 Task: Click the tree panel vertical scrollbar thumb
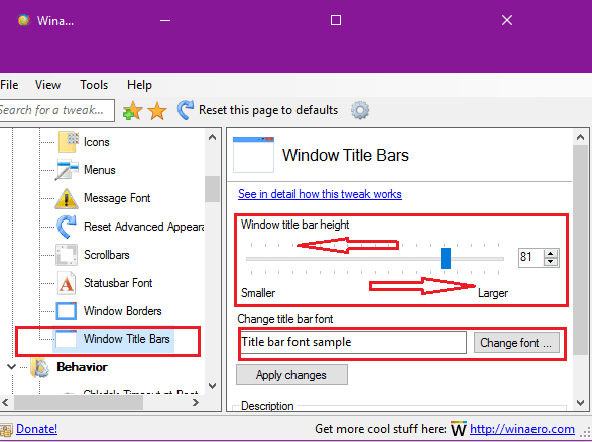[x=213, y=189]
